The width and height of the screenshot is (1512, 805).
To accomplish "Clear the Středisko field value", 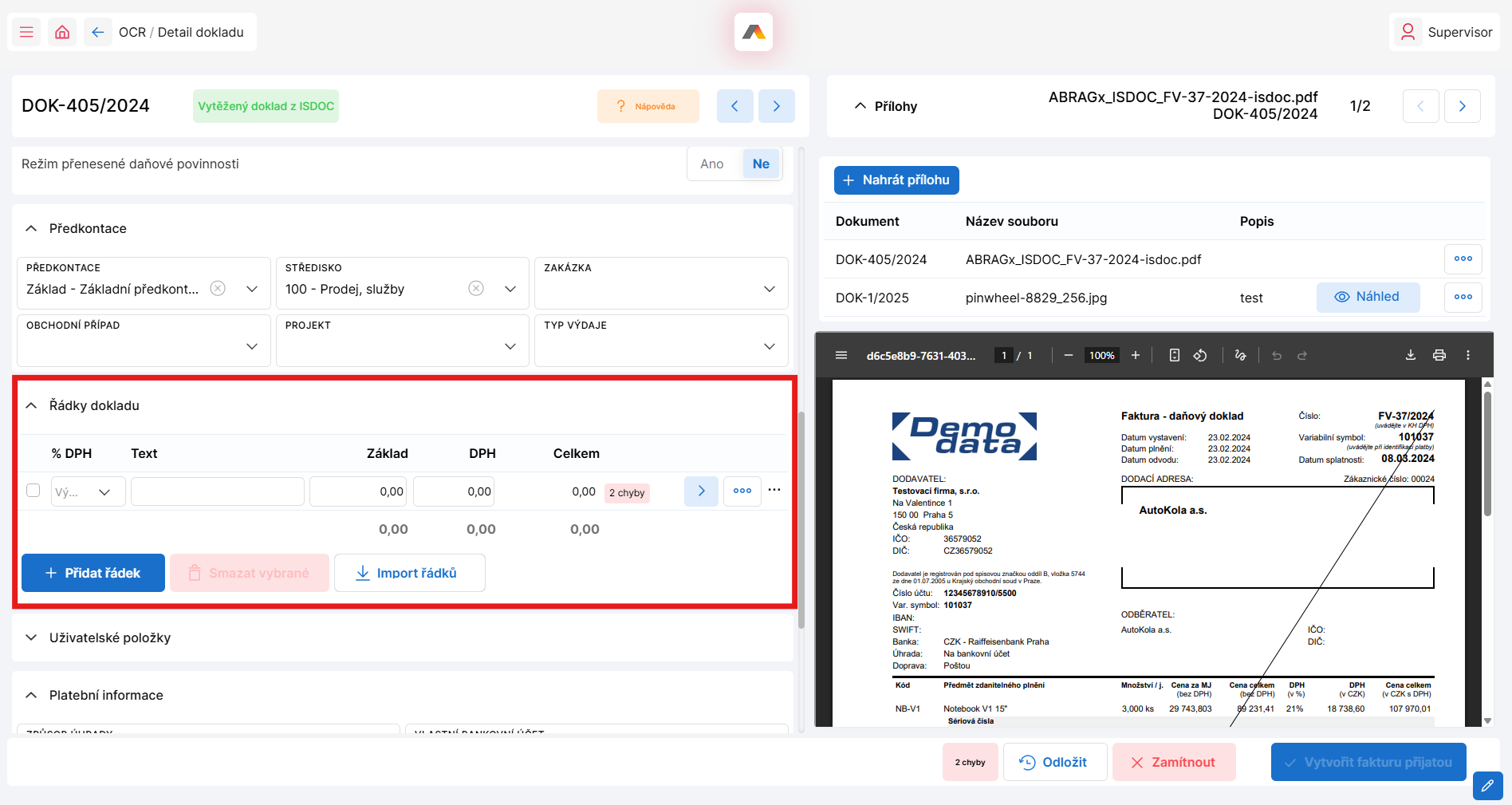I will point(476,288).
